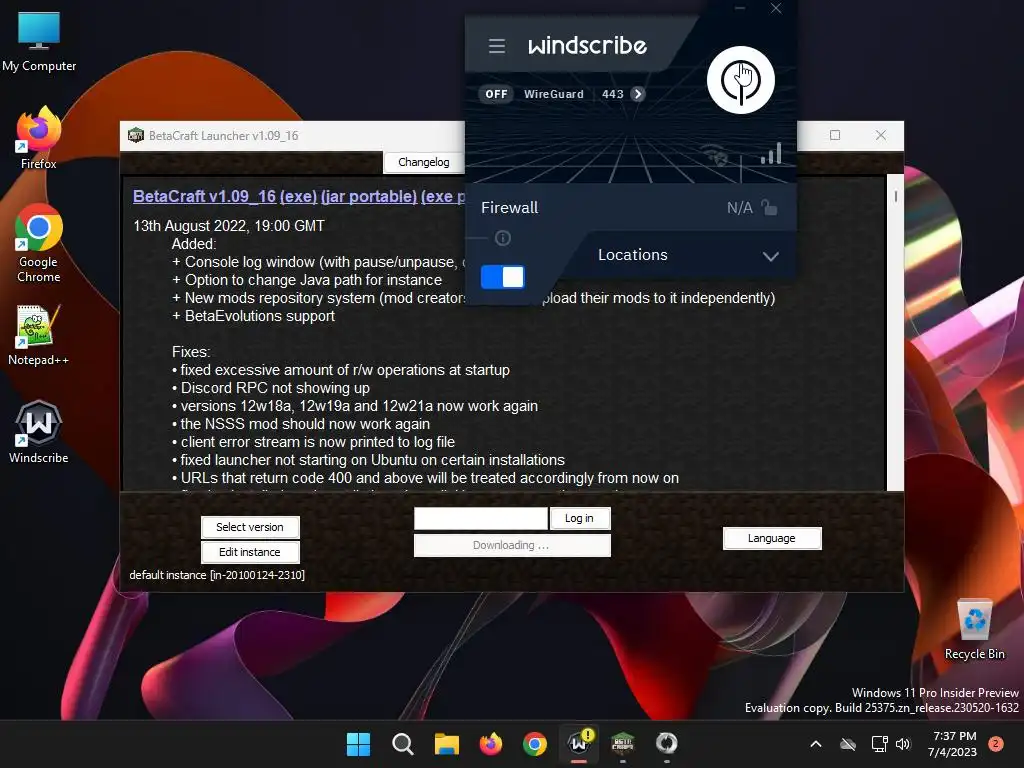Open taskbar Search
Viewport: 1024px width, 768px height.
pos(402,744)
